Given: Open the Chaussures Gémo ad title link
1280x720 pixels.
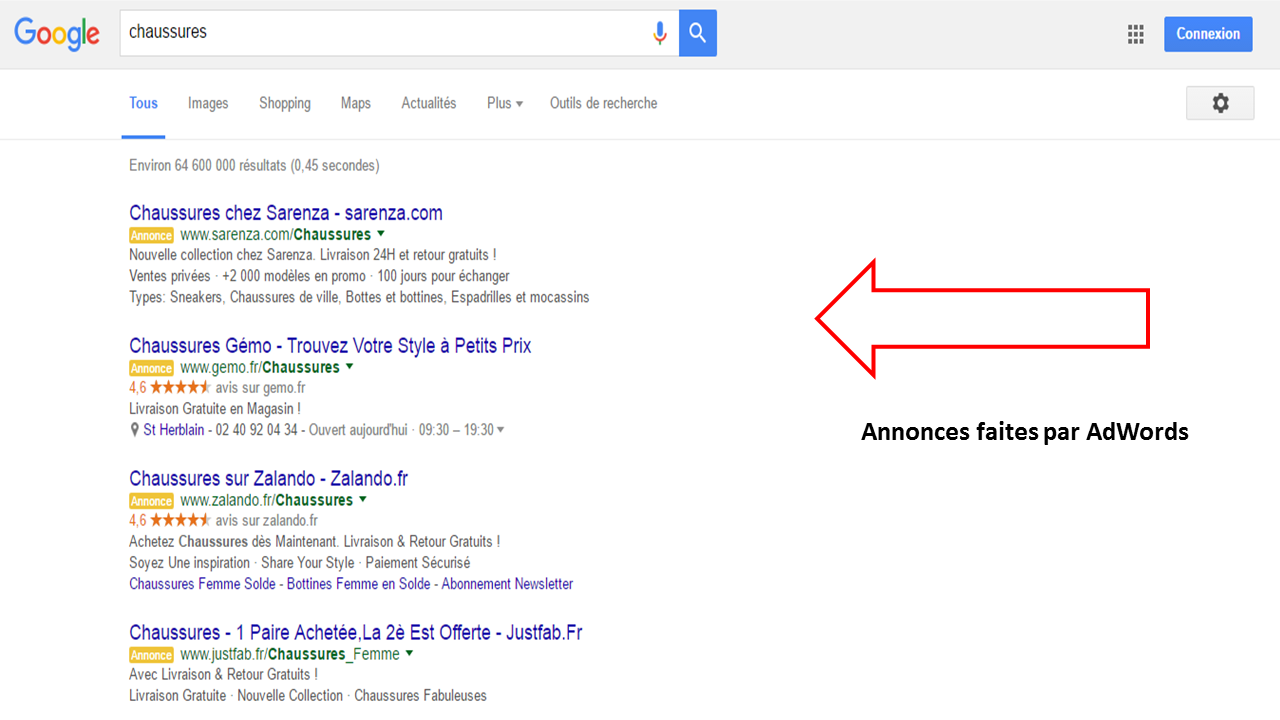Looking at the screenshot, I should pyautogui.click(x=330, y=346).
